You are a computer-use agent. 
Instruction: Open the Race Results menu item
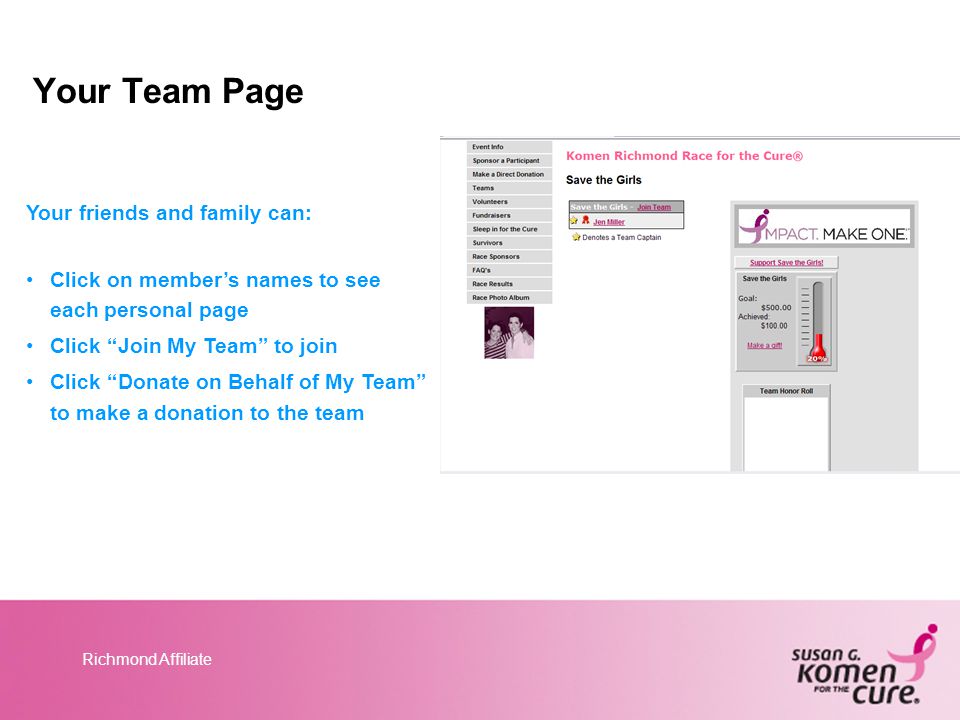pyautogui.click(x=509, y=284)
